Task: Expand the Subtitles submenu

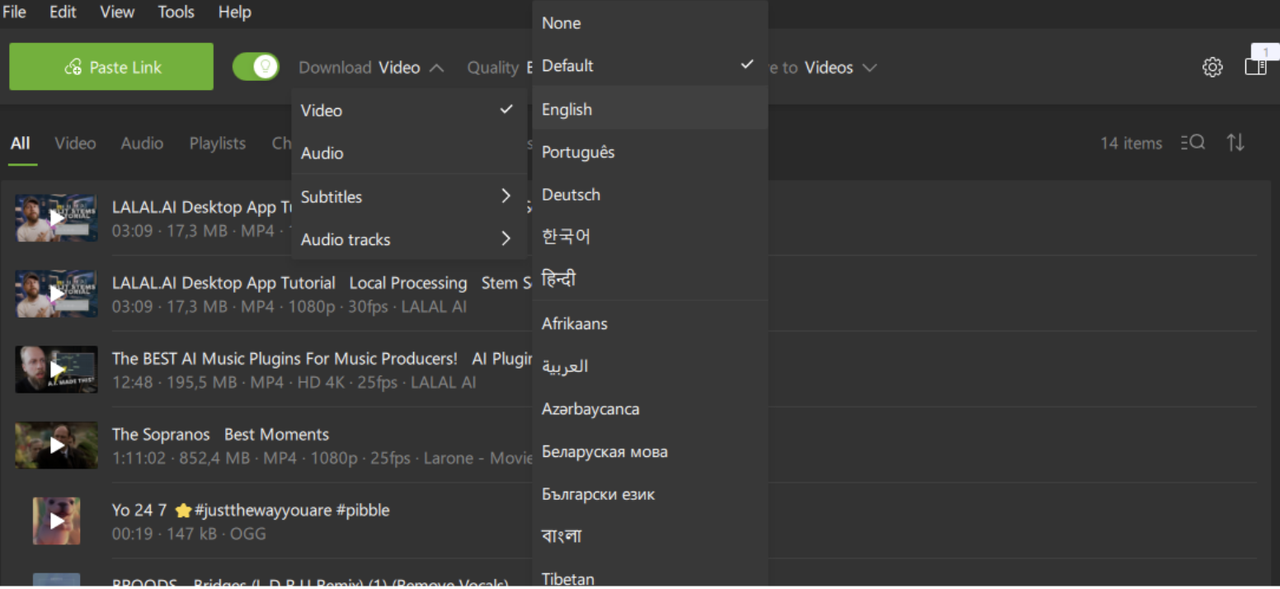Action: (x=409, y=197)
